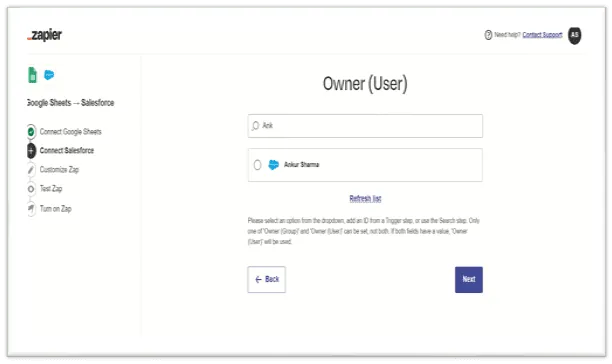Click the plus step icon beside Connect Salesforce
Screen dimensions: 612x364
31,151
